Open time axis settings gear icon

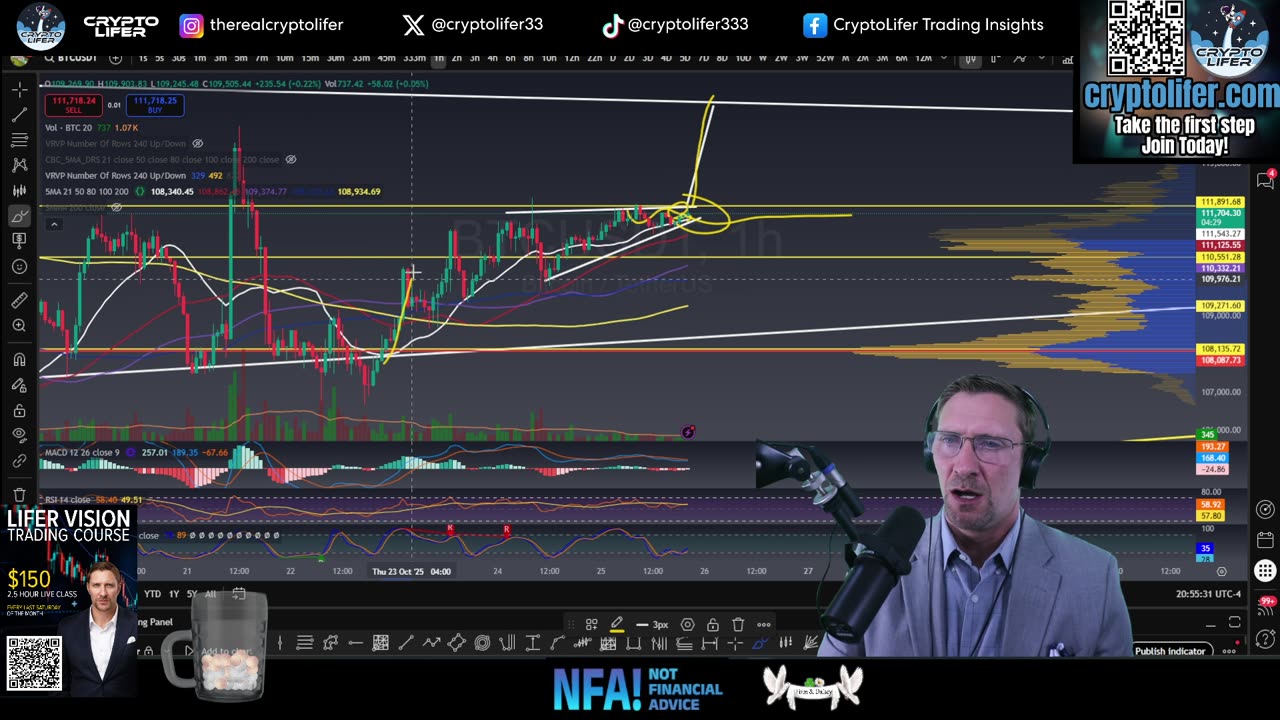1221,572
